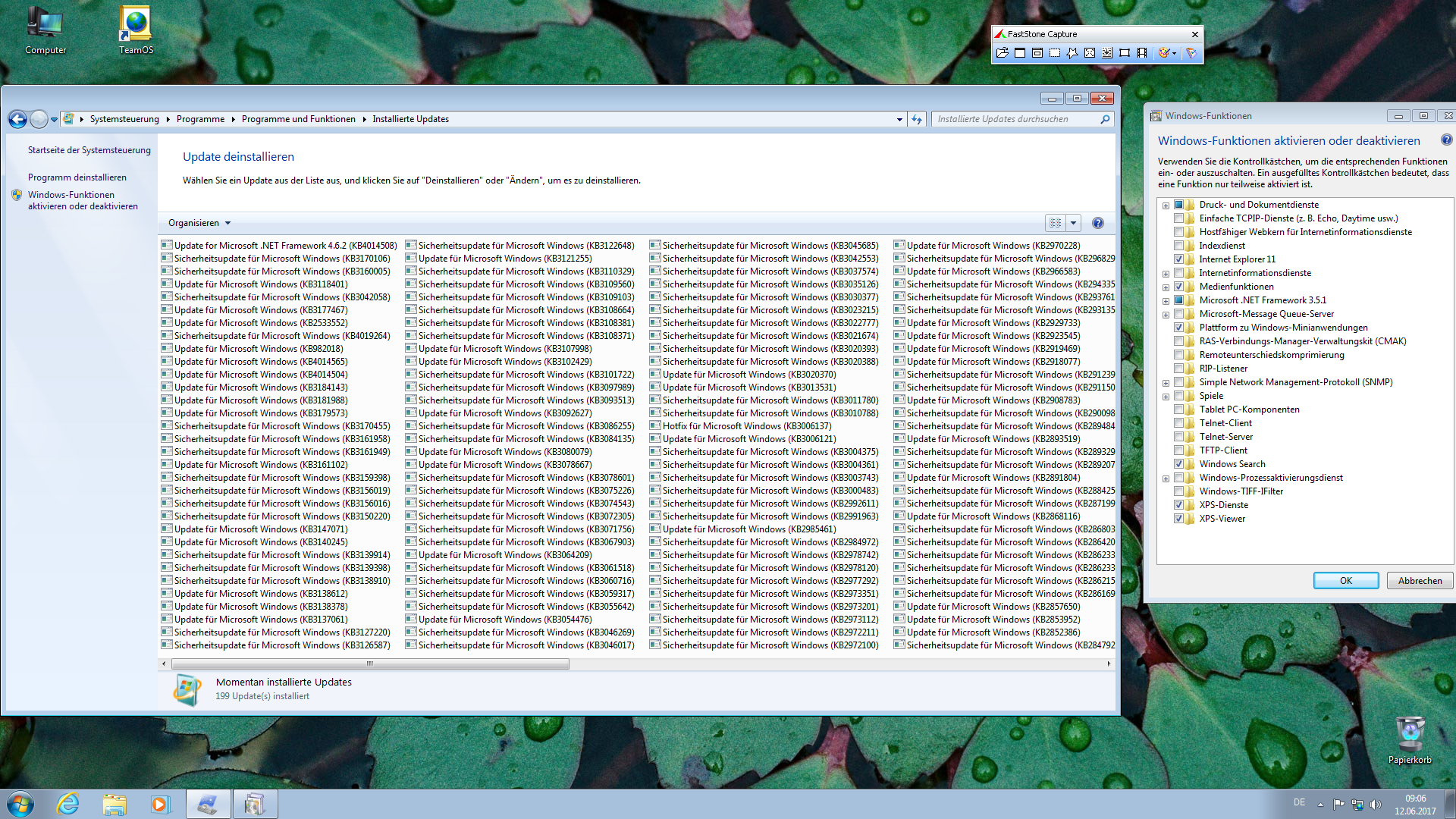Select FastStone capture scrolling window tool
This screenshot has width=1456, height=819.
pos(1107,53)
